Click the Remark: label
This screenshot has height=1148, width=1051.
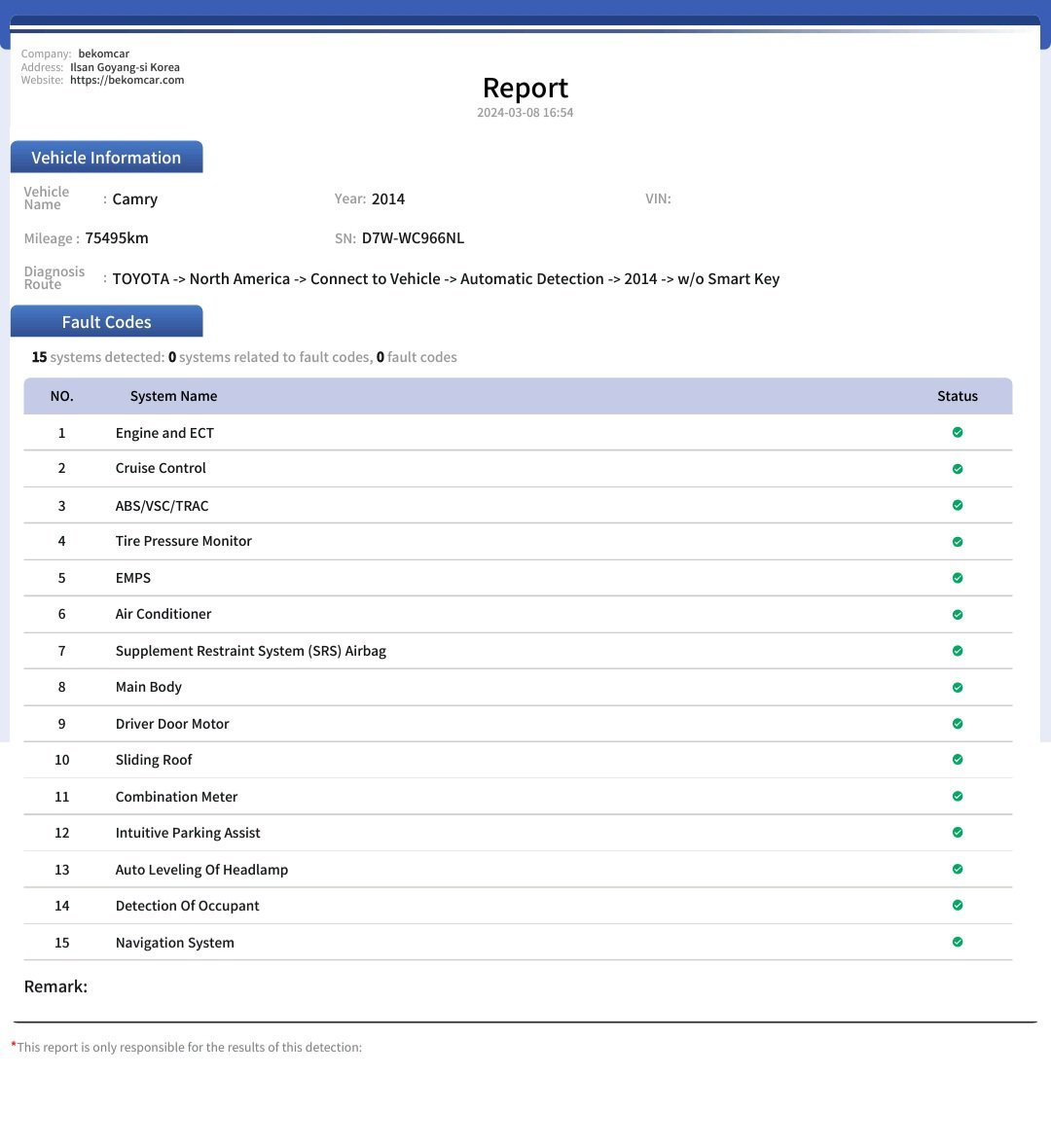(55, 987)
